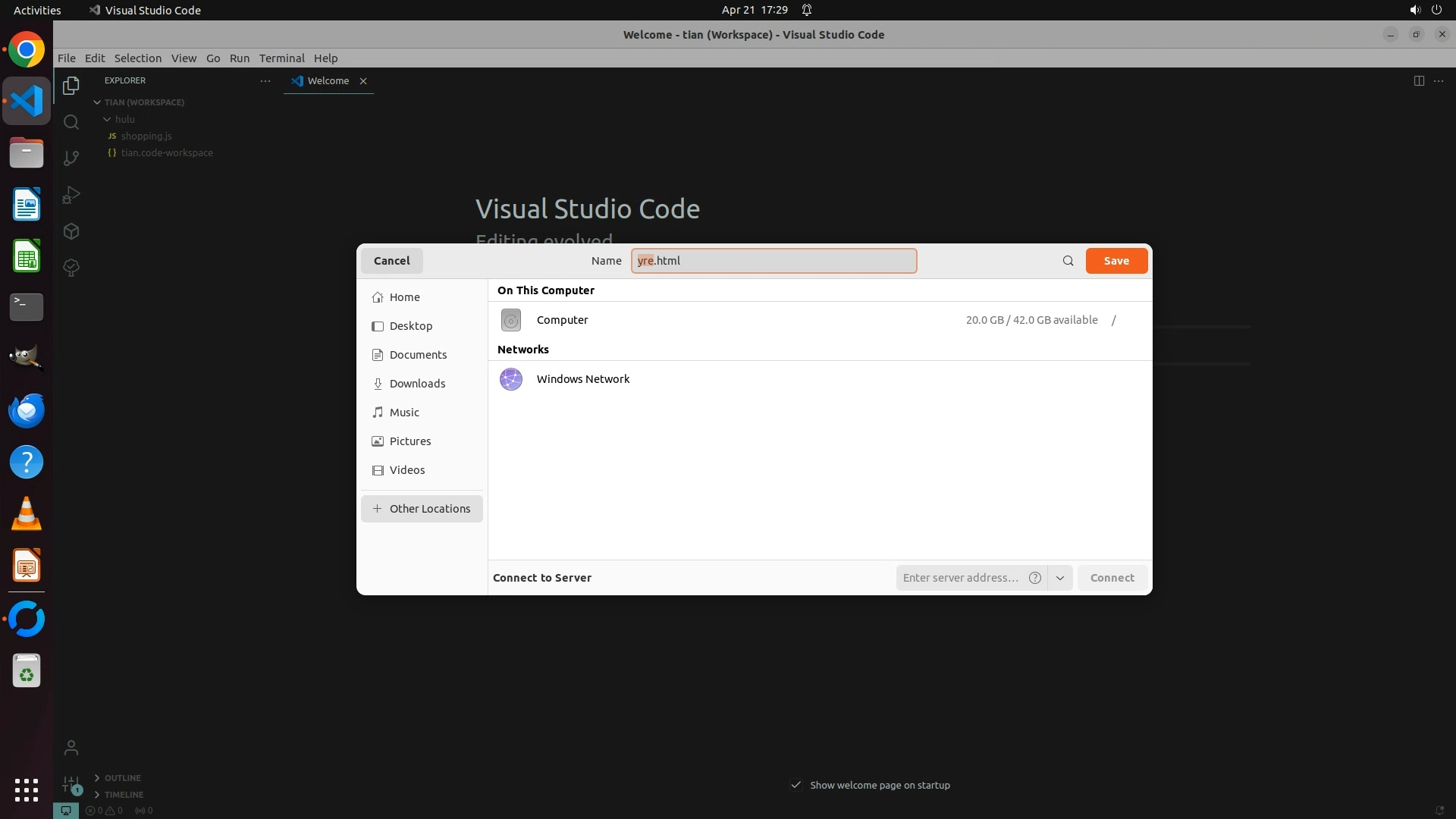Viewport: 1456px width, 819px height.
Task: Toggle Show welcome page on startup checkbox
Action: 796,785
